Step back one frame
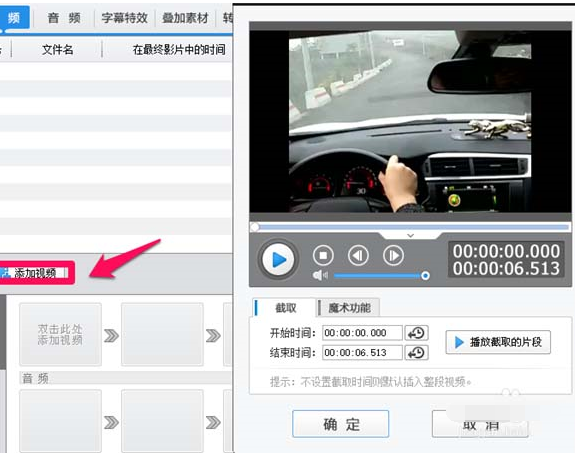 click(358, 255)
